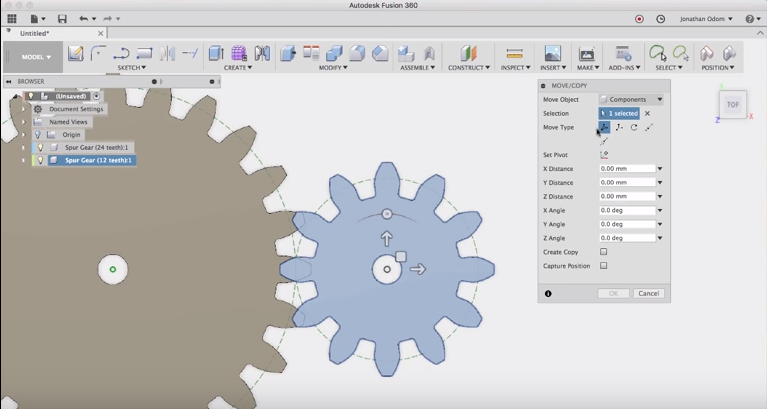This screenshot has width=767, height=409.
Task: Open the ASSEMBLE menu
Action: 417,68
